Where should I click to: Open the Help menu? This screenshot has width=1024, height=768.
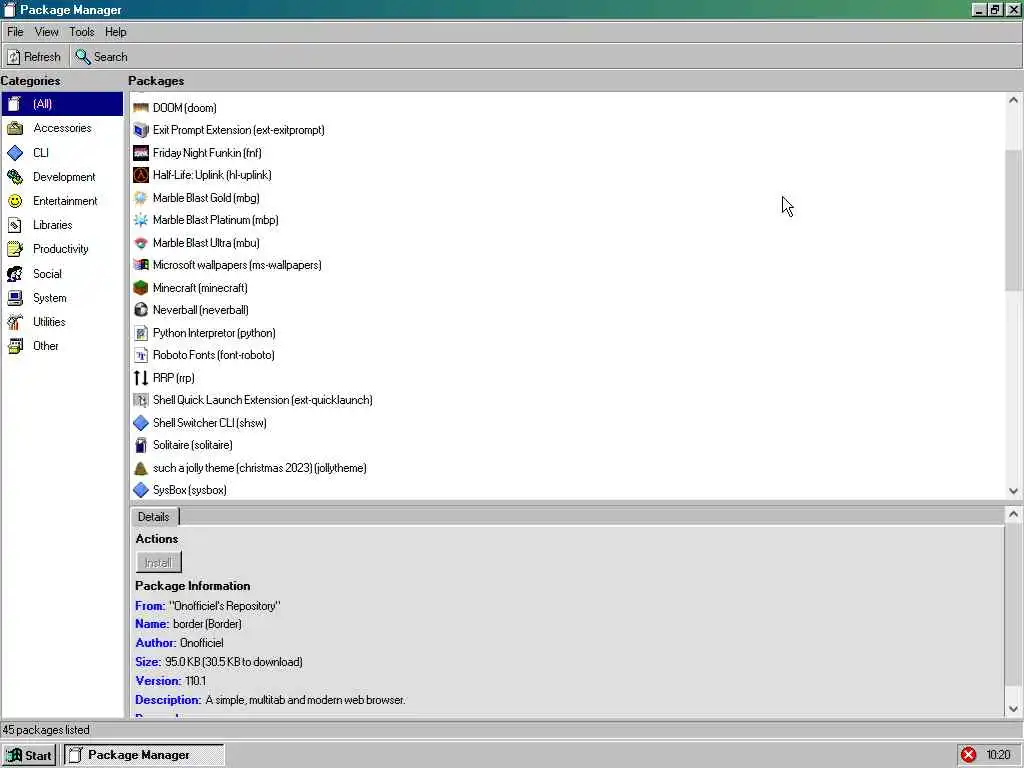[116, 32]
